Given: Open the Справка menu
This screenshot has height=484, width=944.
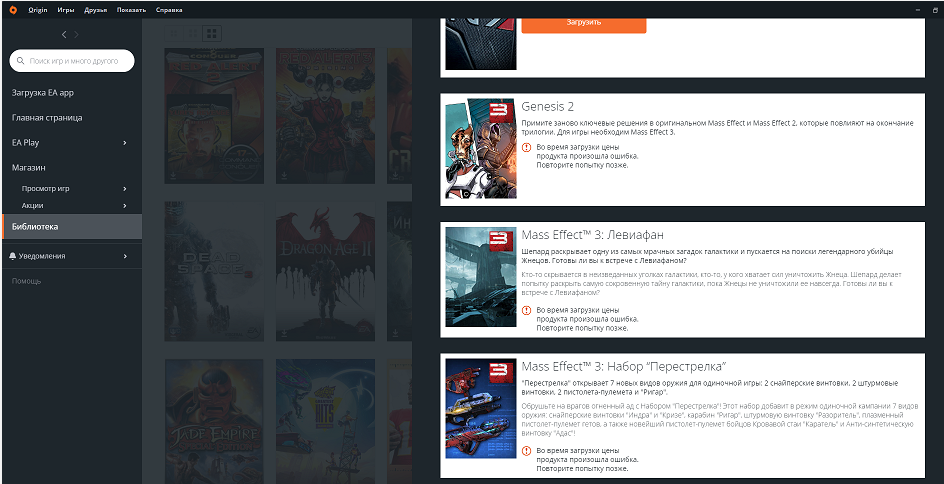Looking at the screenshot, I should [169, 10].
